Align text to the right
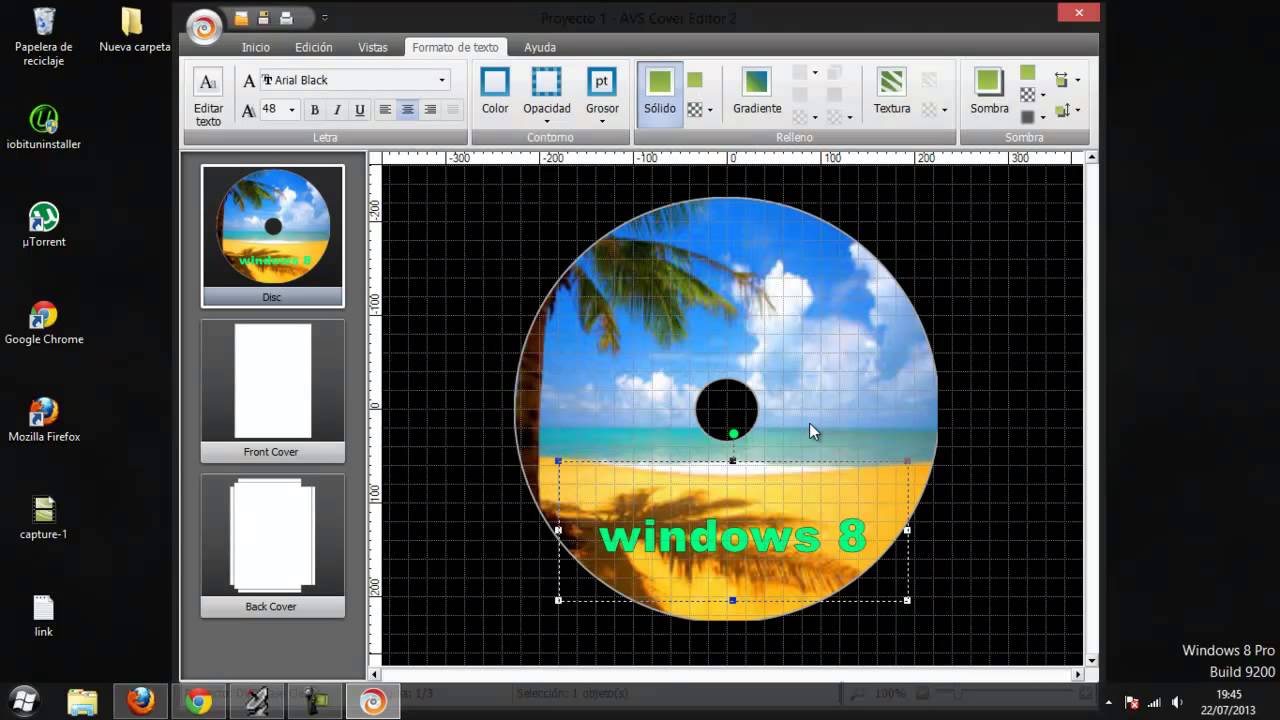This screenshot has height=720, width=1280. [x=430, y=110]
